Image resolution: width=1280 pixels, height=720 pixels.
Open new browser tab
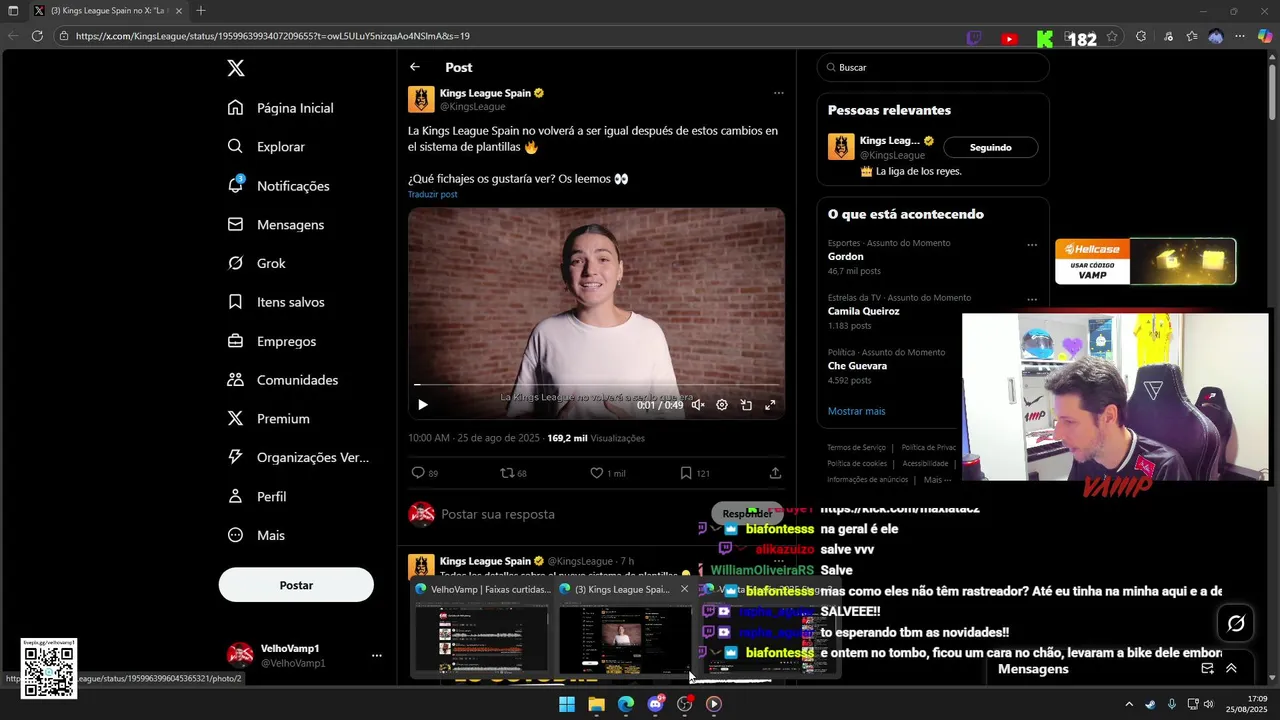pyautogui.click(x=201, y=11)
